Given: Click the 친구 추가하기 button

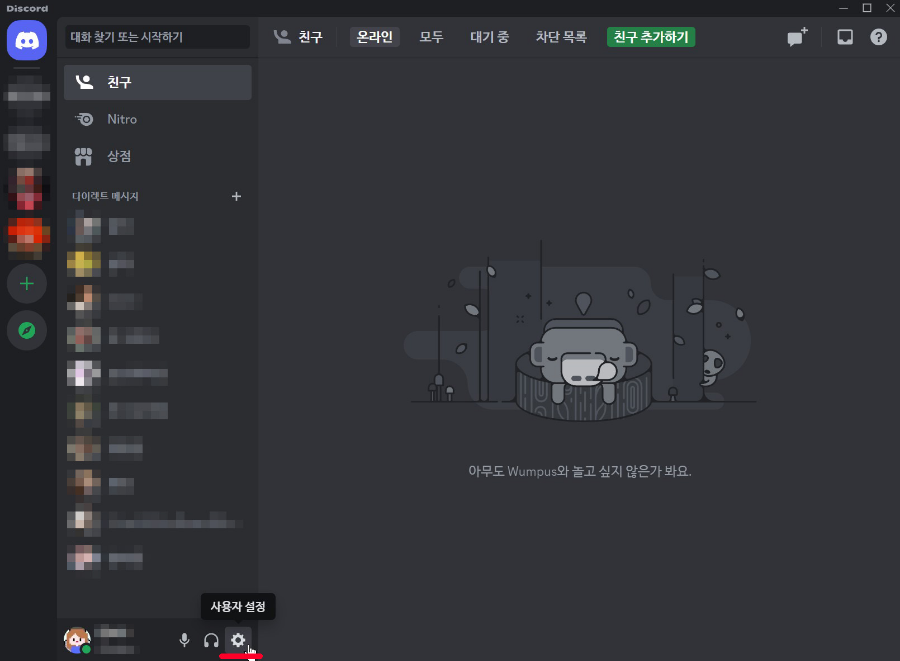Looking at the screenshot, I should tap(651, 37).
